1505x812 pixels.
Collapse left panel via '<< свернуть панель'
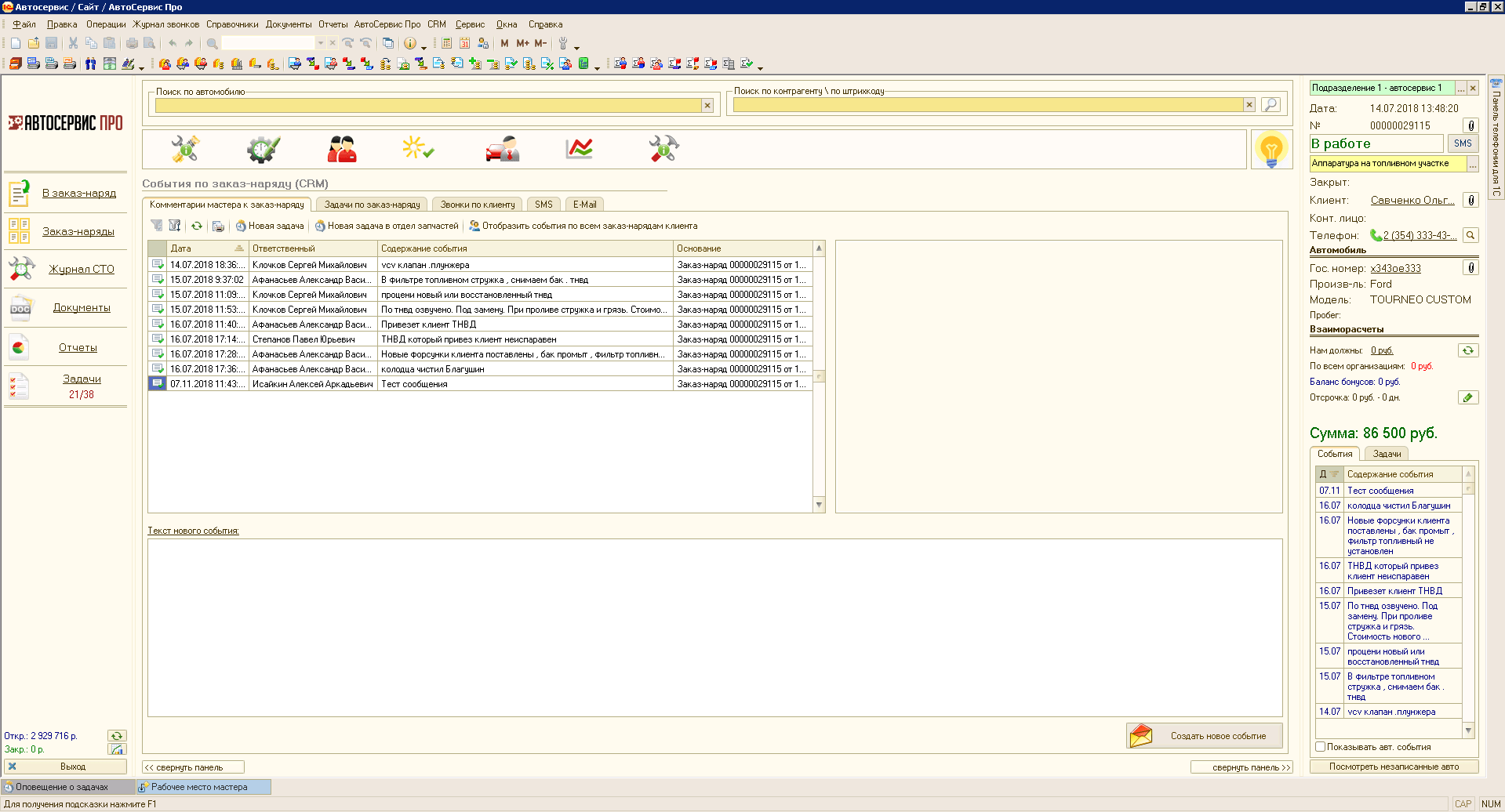tap(193, 767)
